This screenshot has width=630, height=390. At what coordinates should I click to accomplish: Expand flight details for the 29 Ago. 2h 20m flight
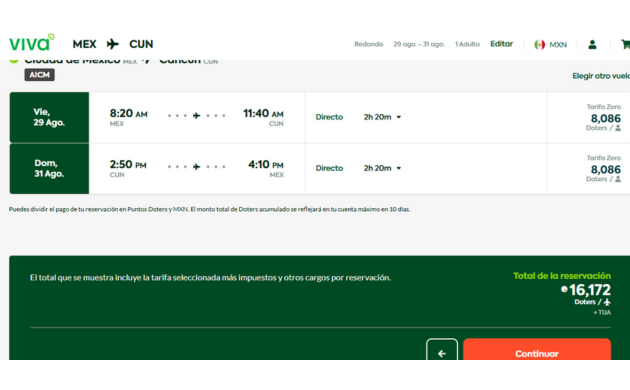(399, 117)
